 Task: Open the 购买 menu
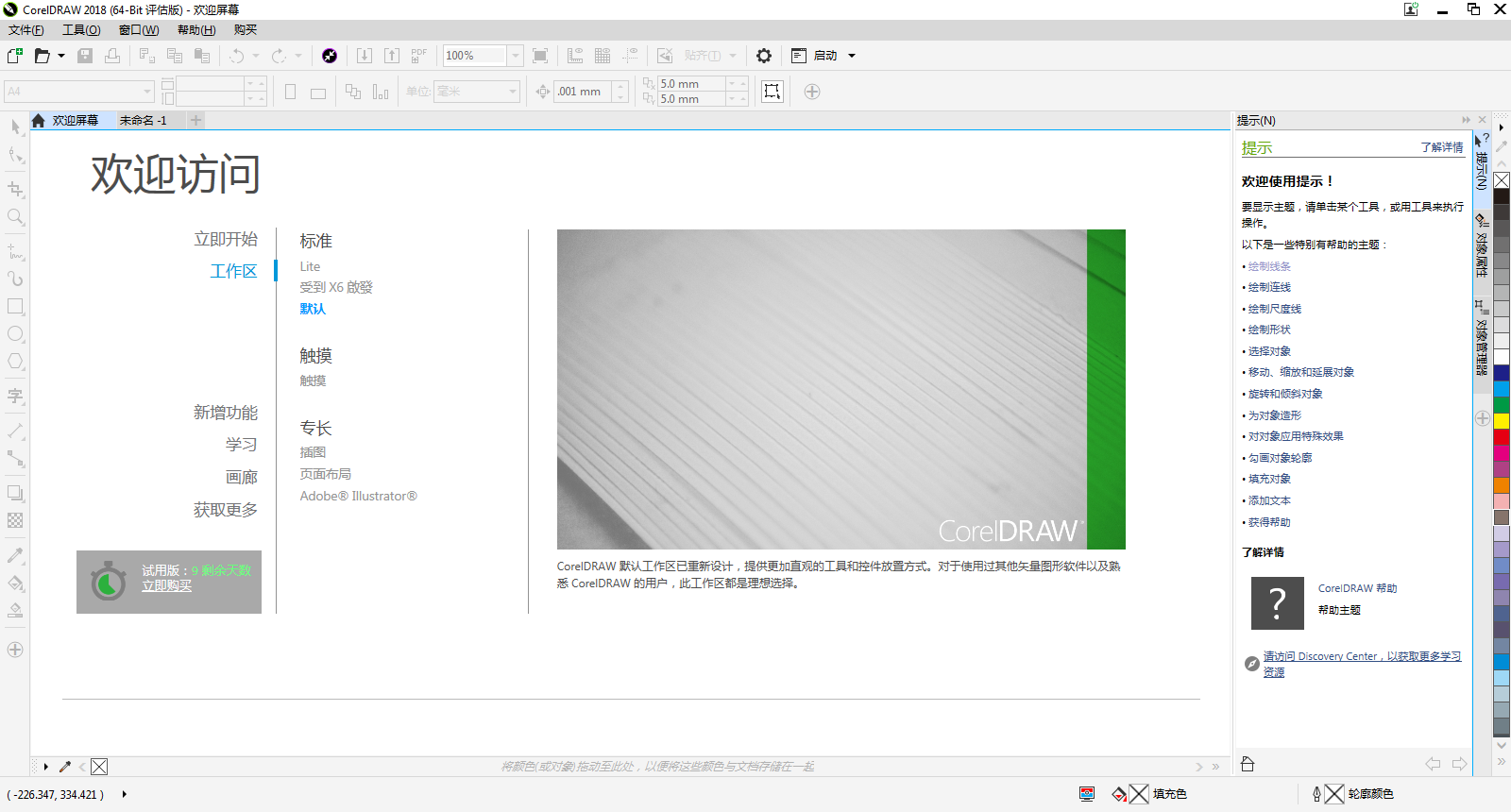(x=246, y=30)
